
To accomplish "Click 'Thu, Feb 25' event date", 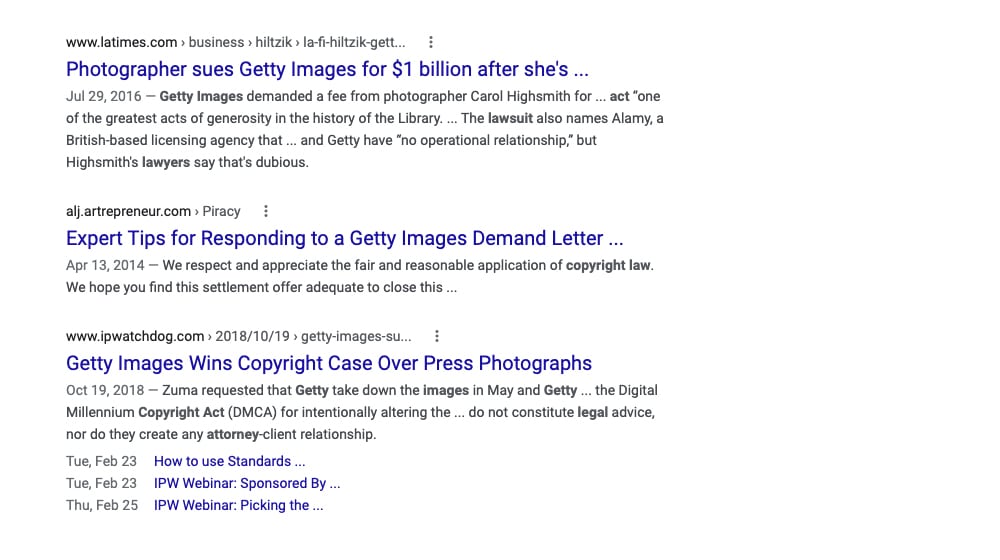I will pos(102,505).
